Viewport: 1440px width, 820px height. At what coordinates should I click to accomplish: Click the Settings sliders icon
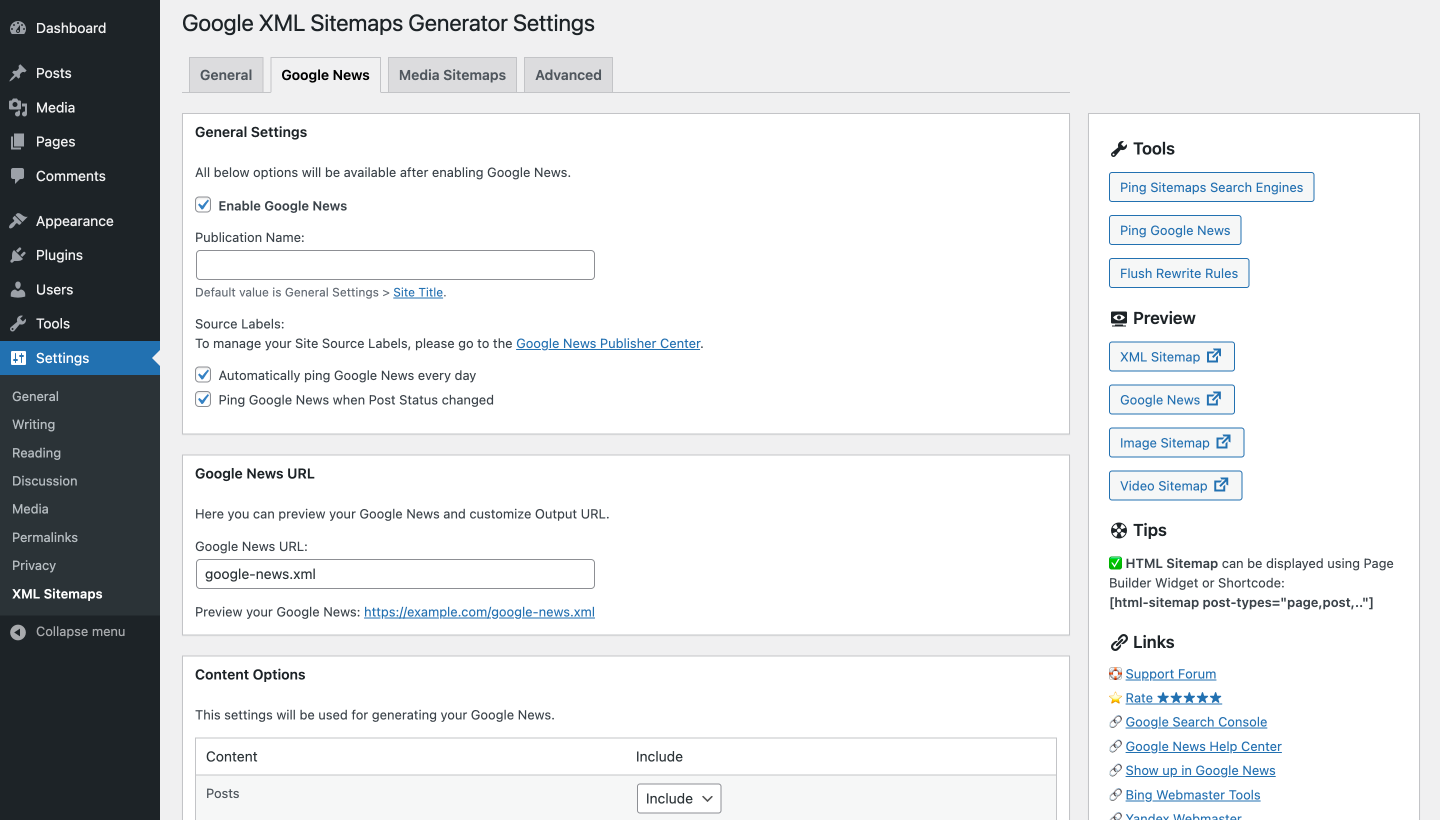(18, 358)
